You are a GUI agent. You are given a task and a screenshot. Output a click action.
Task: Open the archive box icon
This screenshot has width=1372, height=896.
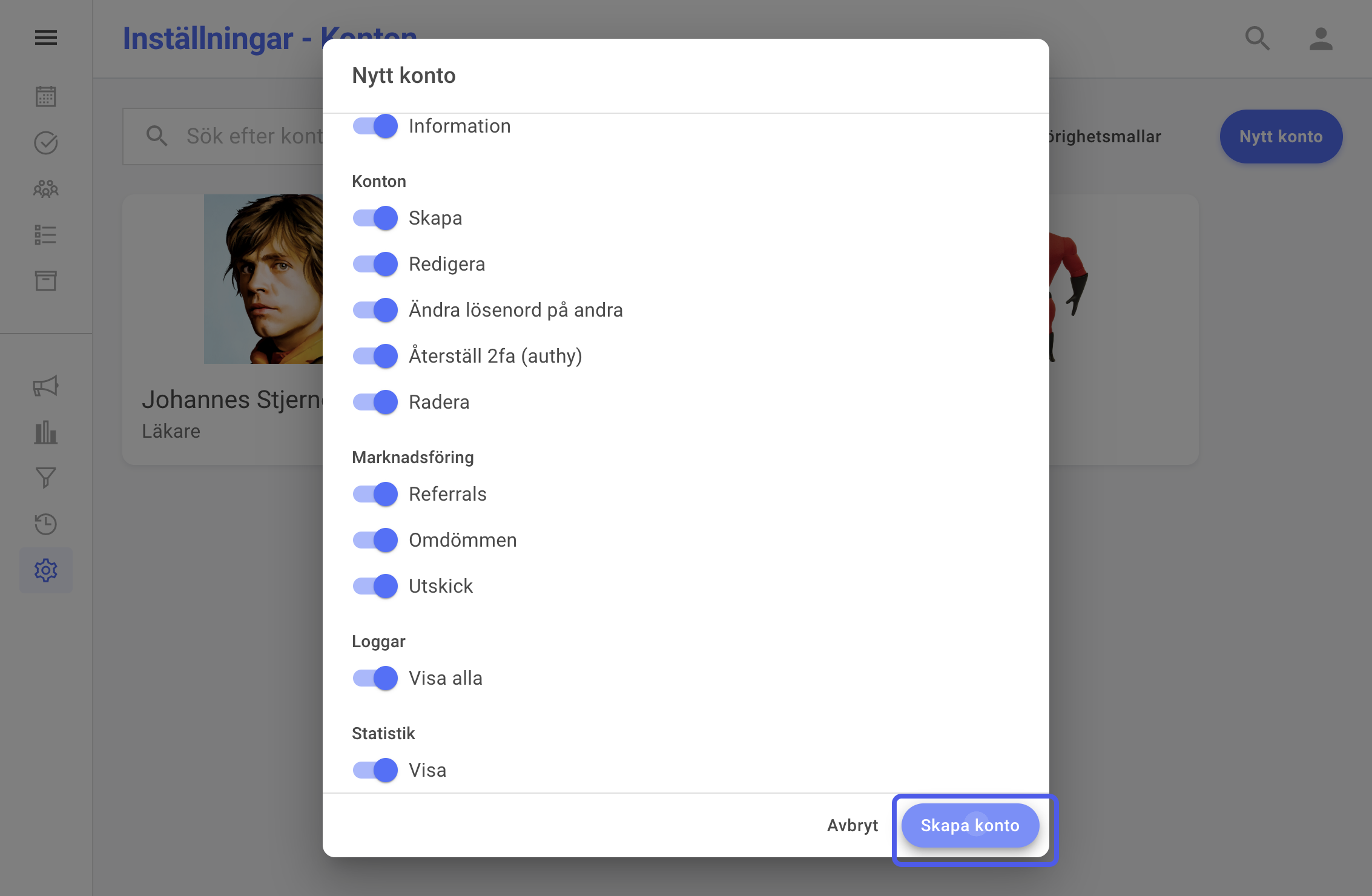click(x=46, y=281)
